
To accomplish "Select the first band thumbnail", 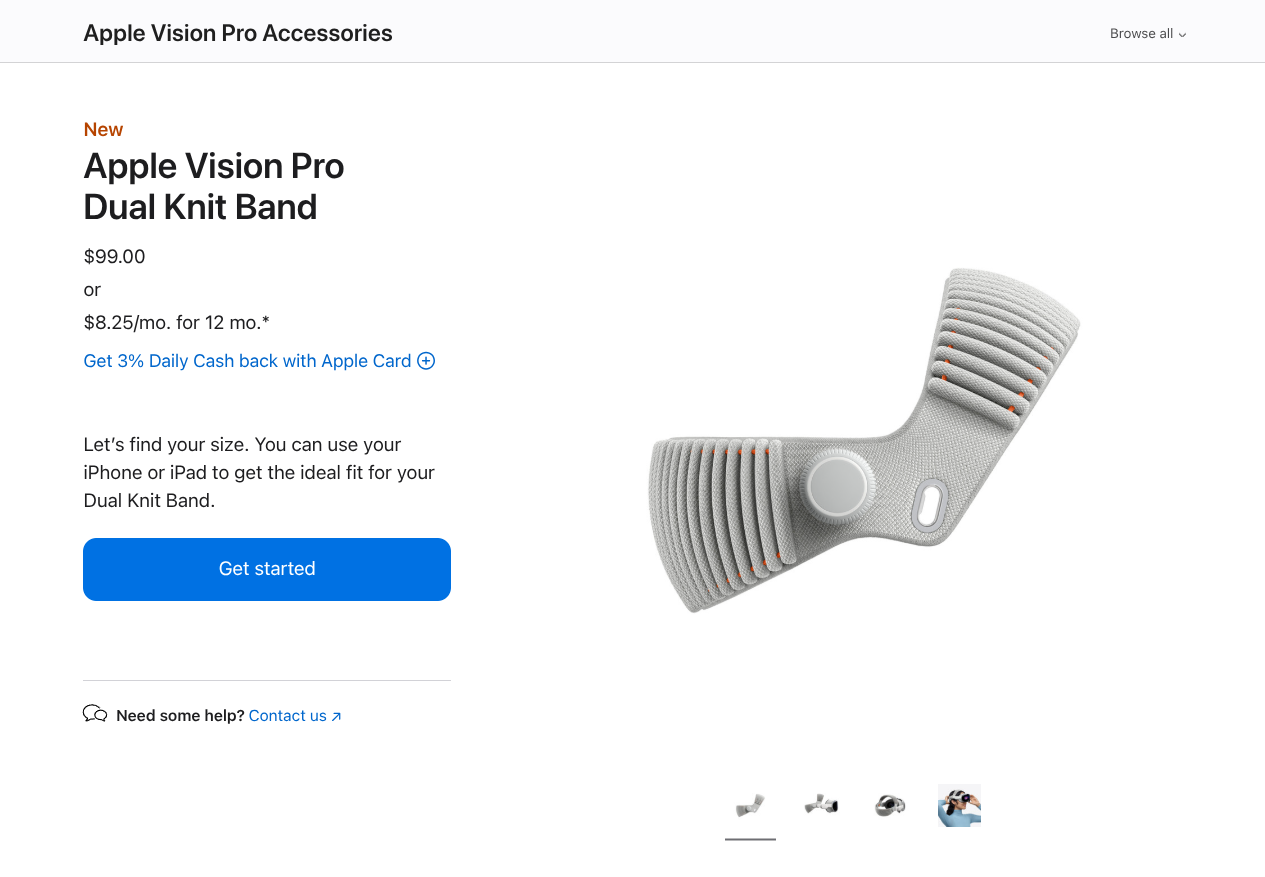I will pyautogui.click(x=750, y=805).
